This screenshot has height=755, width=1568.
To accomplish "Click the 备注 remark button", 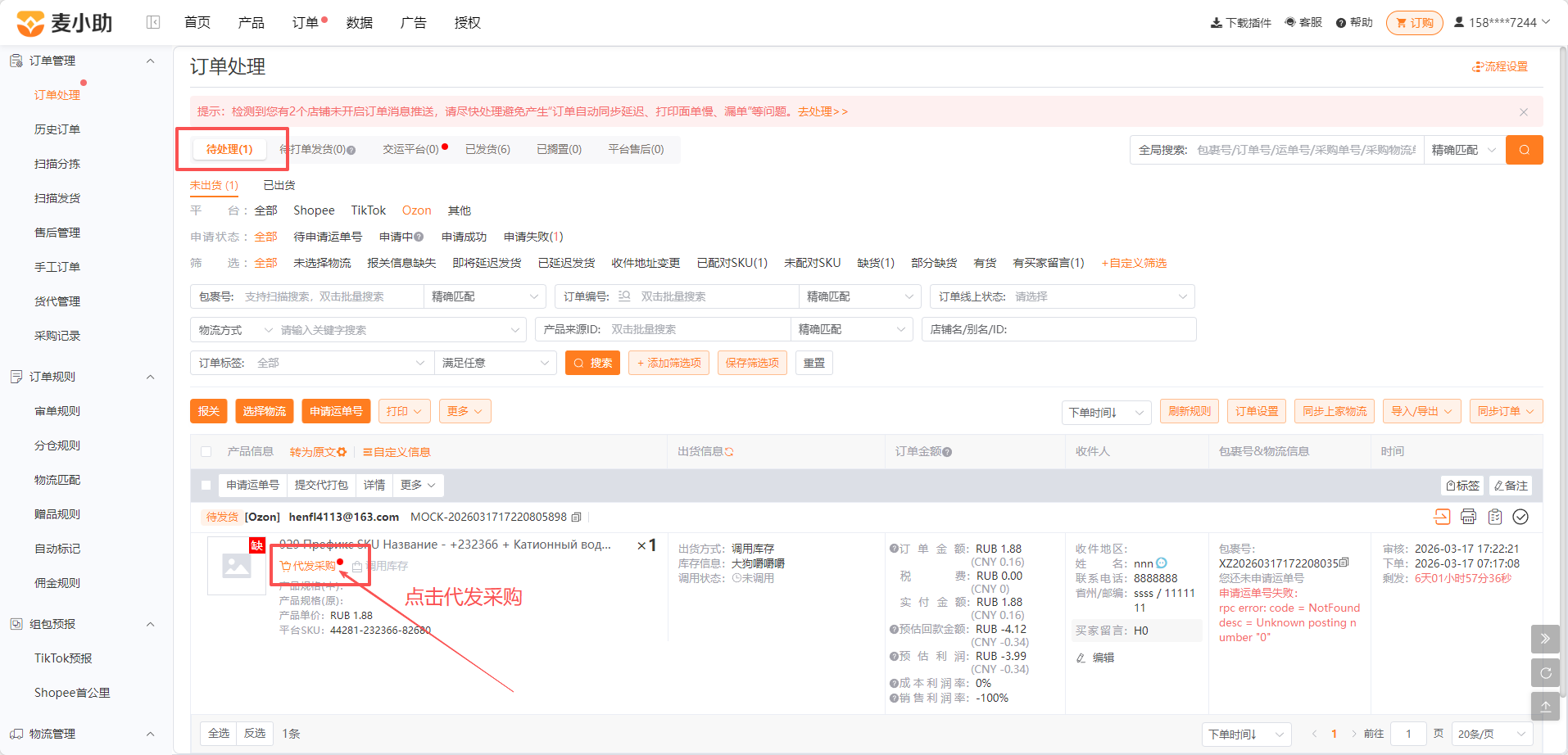I will 1511,486.
